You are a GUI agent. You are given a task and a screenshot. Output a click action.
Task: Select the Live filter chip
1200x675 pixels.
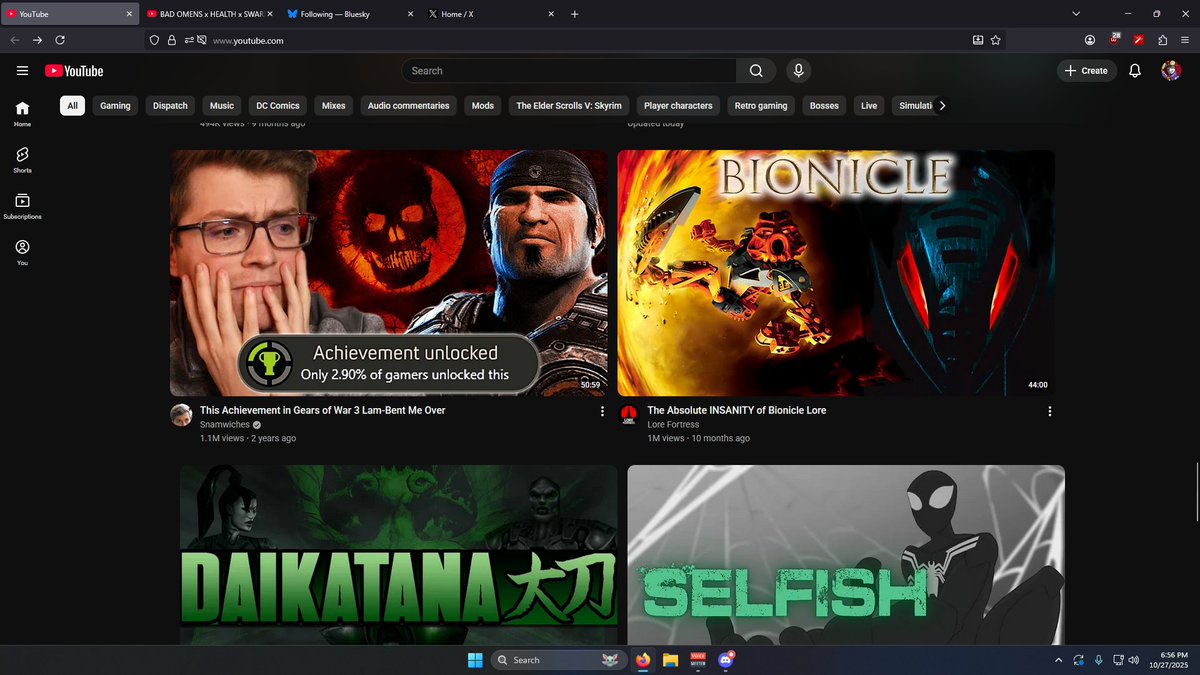869,105
